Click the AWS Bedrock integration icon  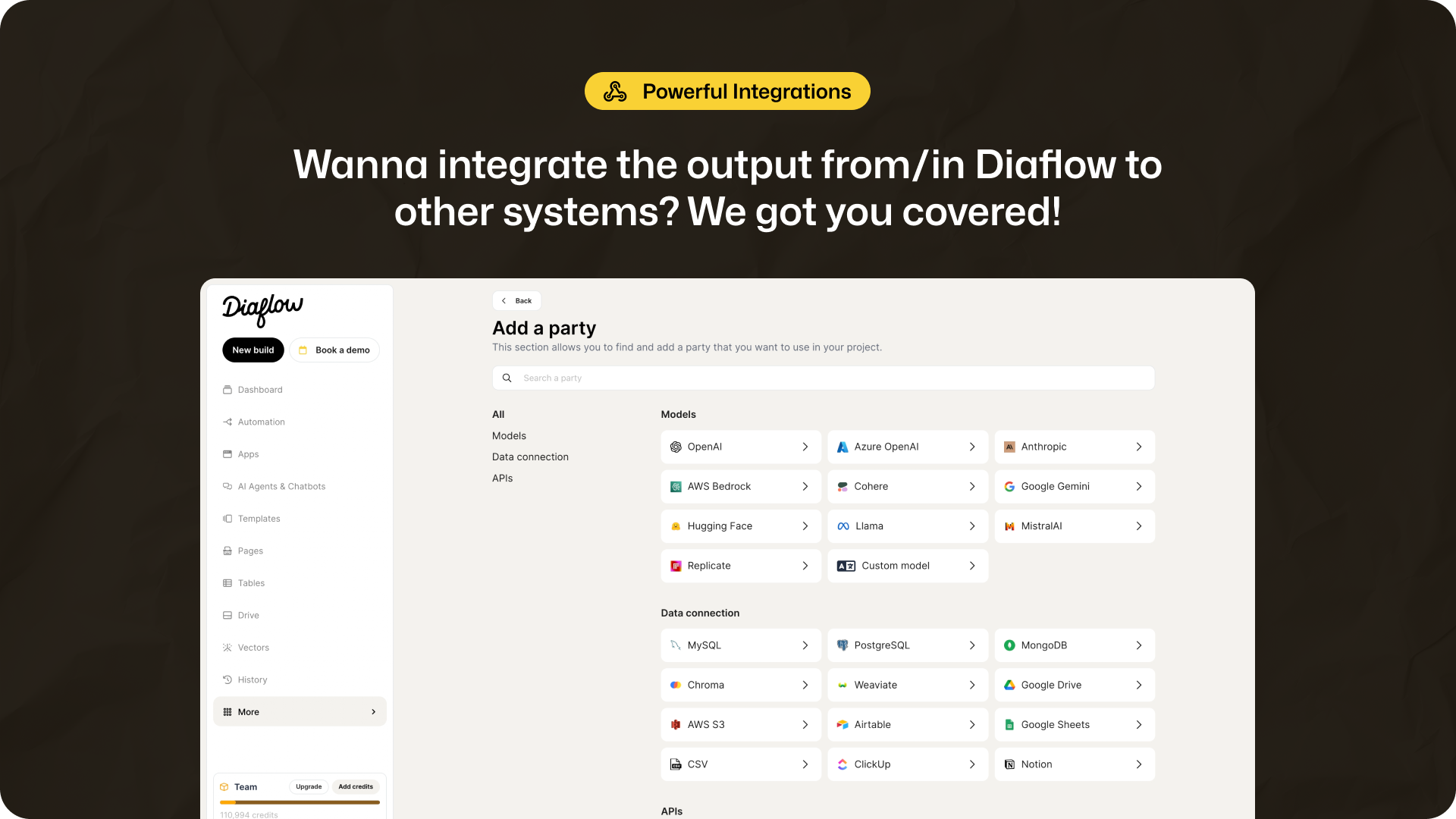point(675,486)
